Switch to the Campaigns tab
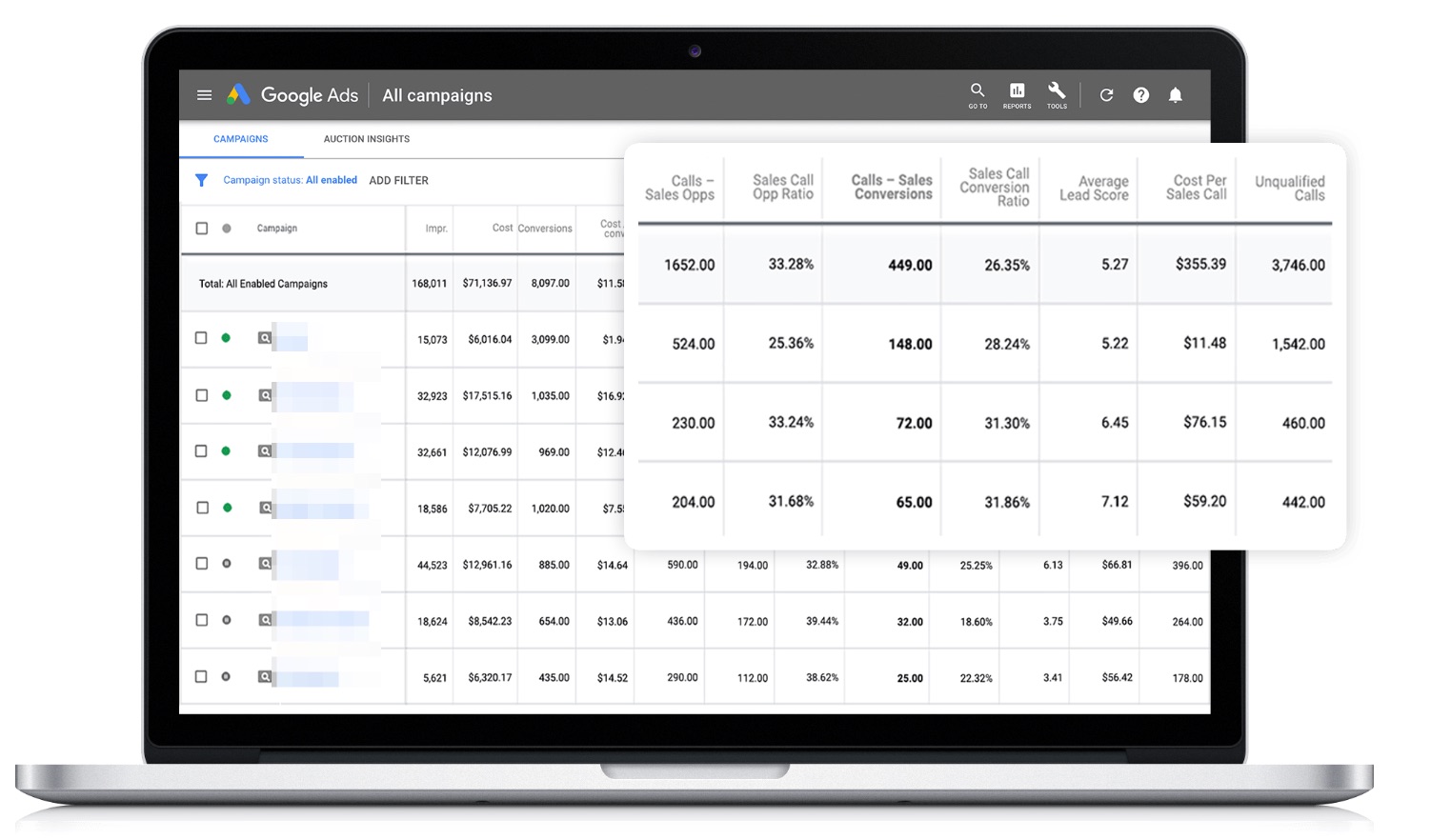 click(x=241, y=139)
